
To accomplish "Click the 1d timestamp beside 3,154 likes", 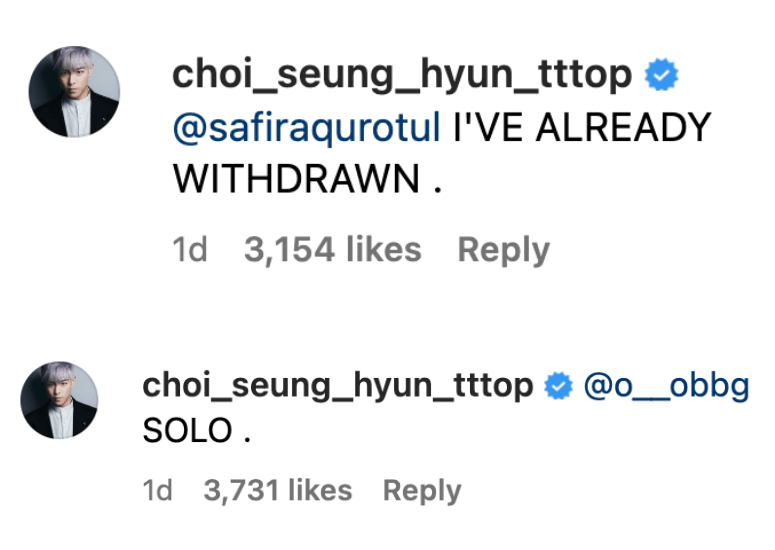I will pos(189,250).
